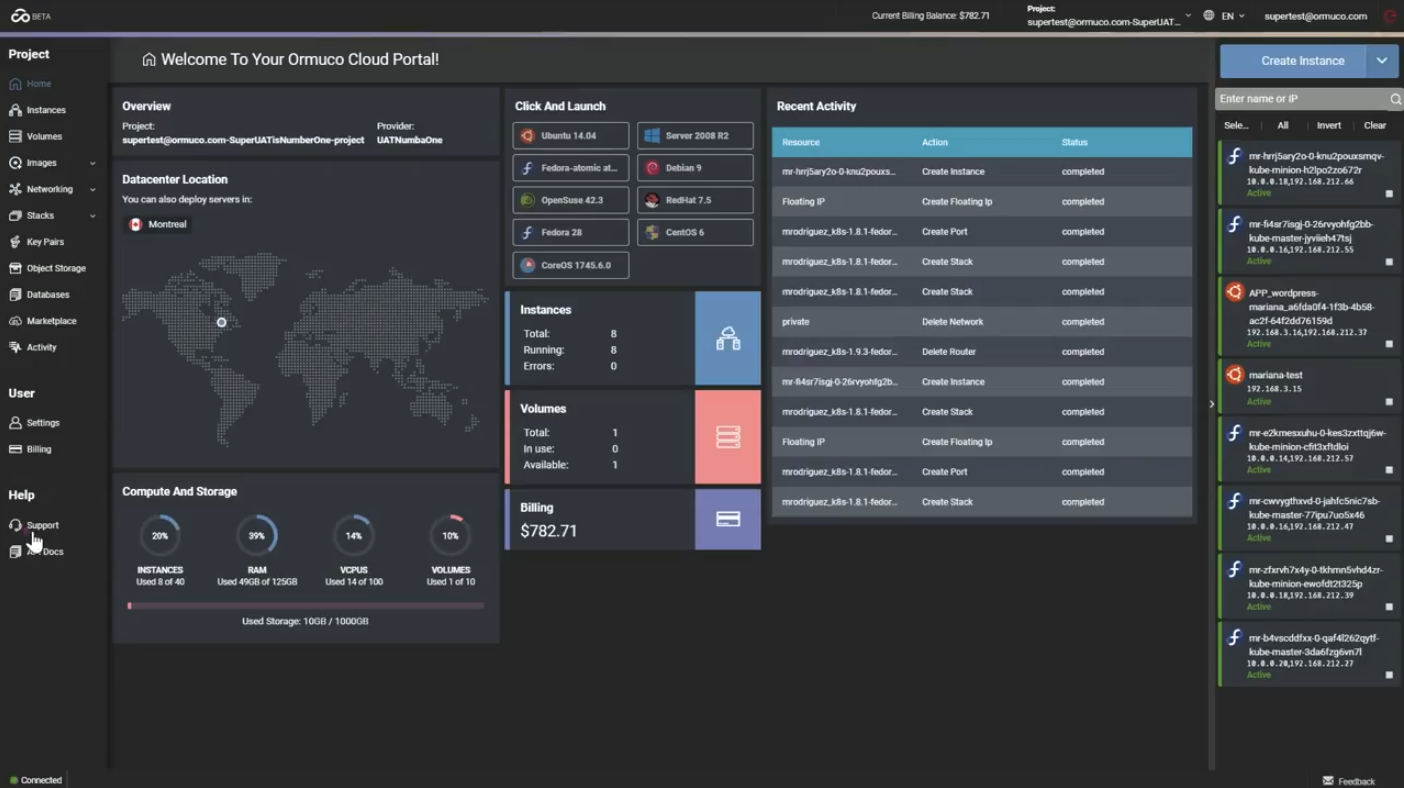The image size is (1404, 788).
Task: Toggle checkbox for APP_wordpress-mariana instance
Action: (1389, 344)
